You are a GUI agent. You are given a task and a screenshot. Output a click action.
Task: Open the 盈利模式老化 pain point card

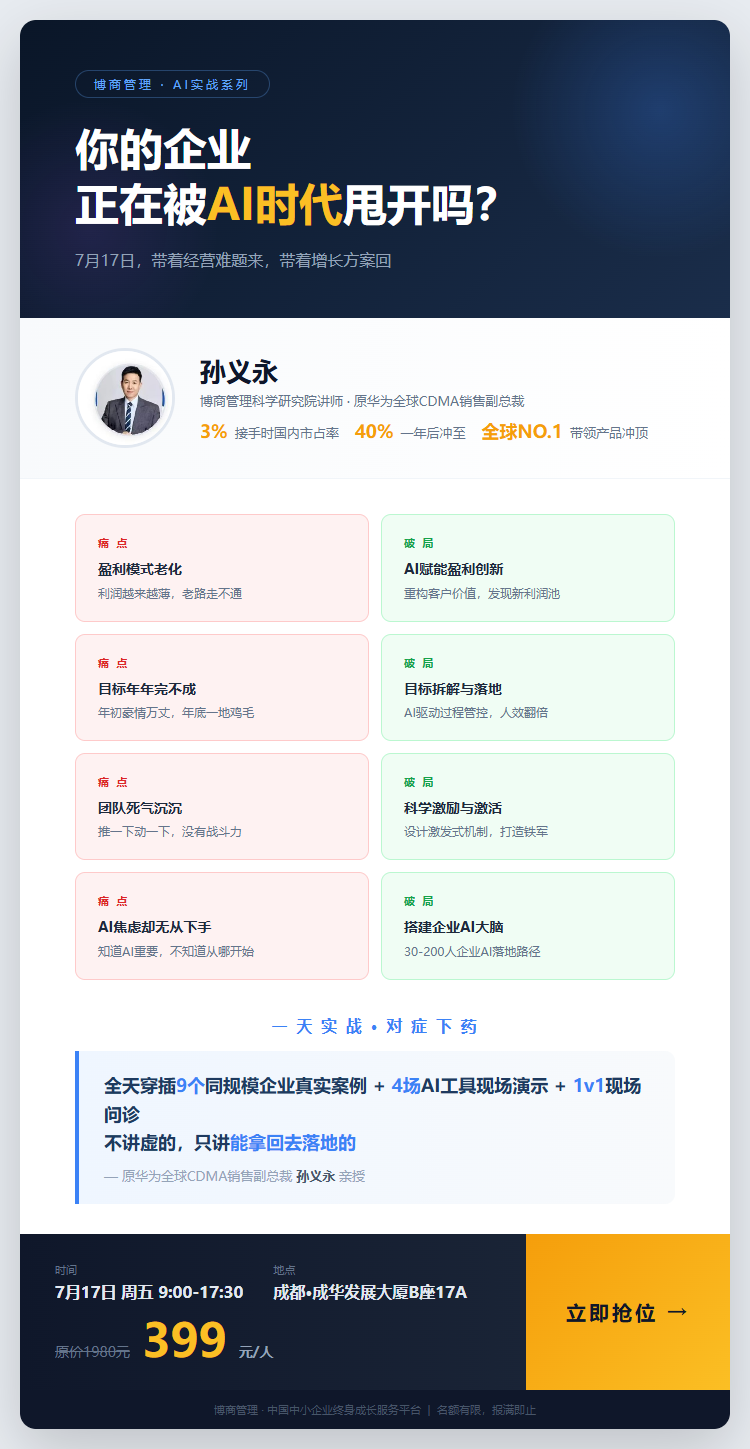point(222,568)
